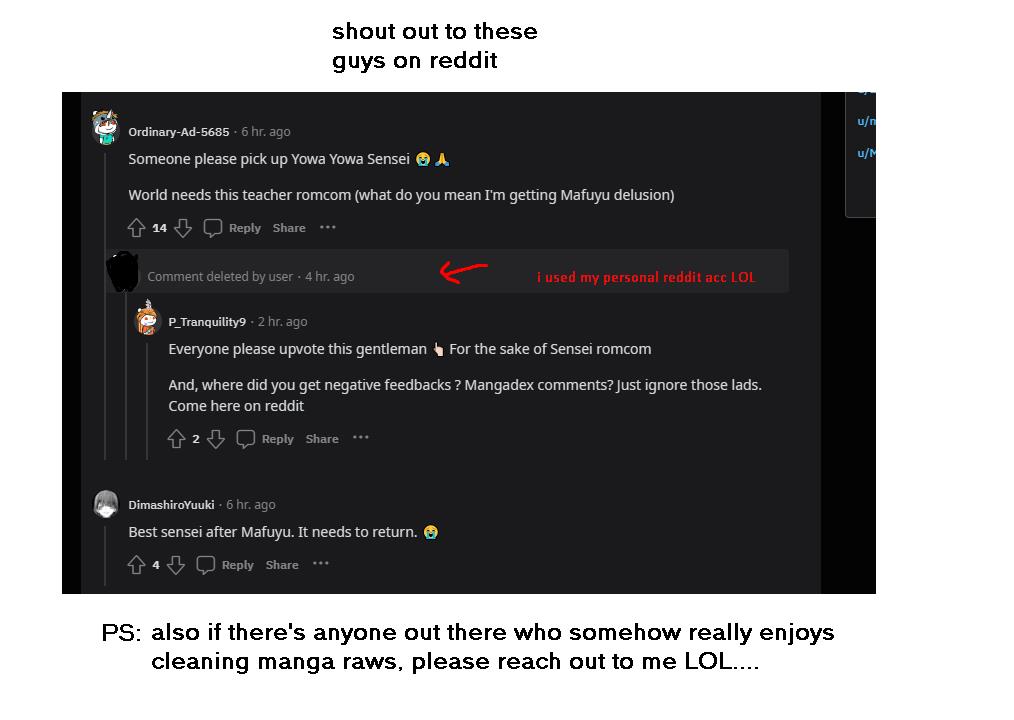Upvote P_Tranquility9's comment
Viewport: 1014px width, 720px height.
point(177,439)
